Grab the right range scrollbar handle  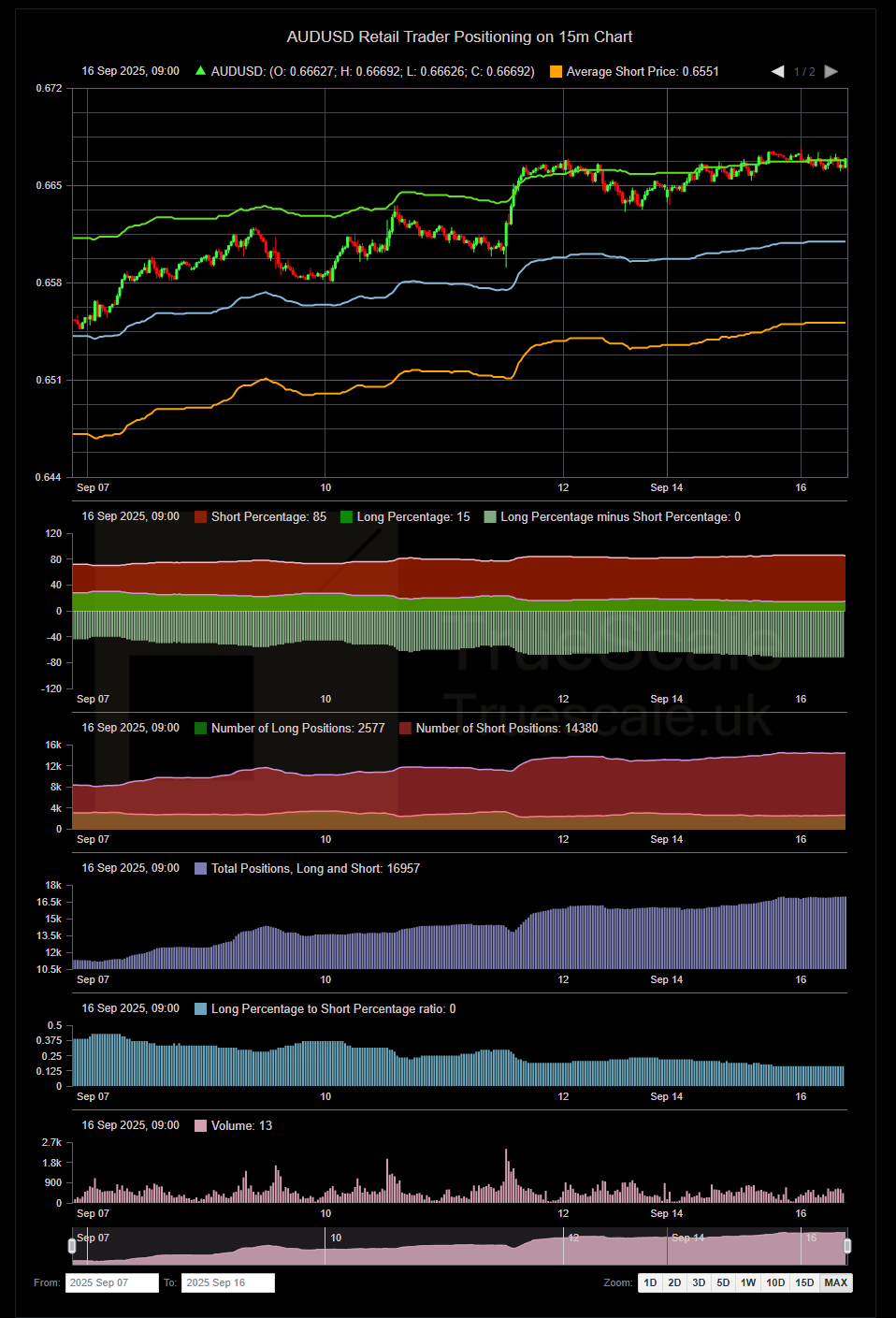[x=847, y=1246]
